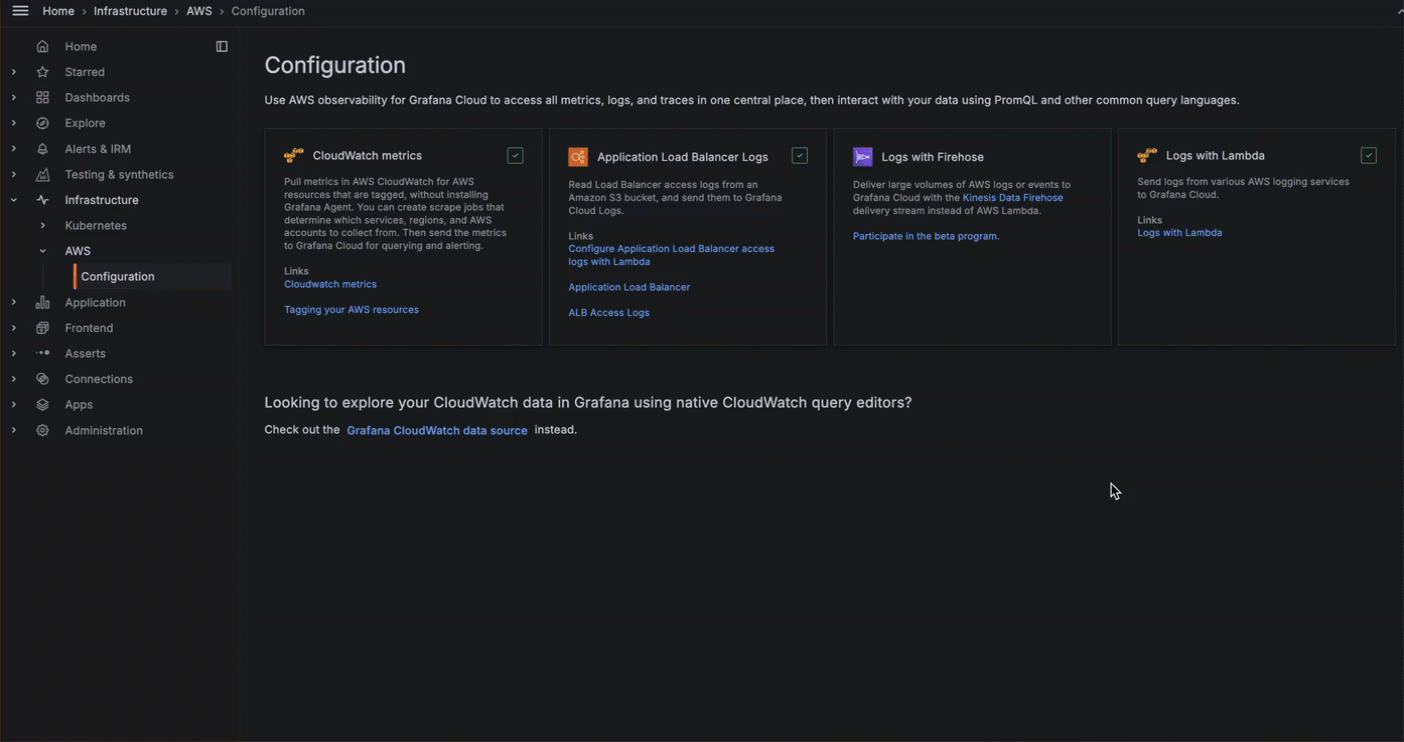Click the Apps stack icon
The height and width of the screenshot is (742, 1404).
42,404
